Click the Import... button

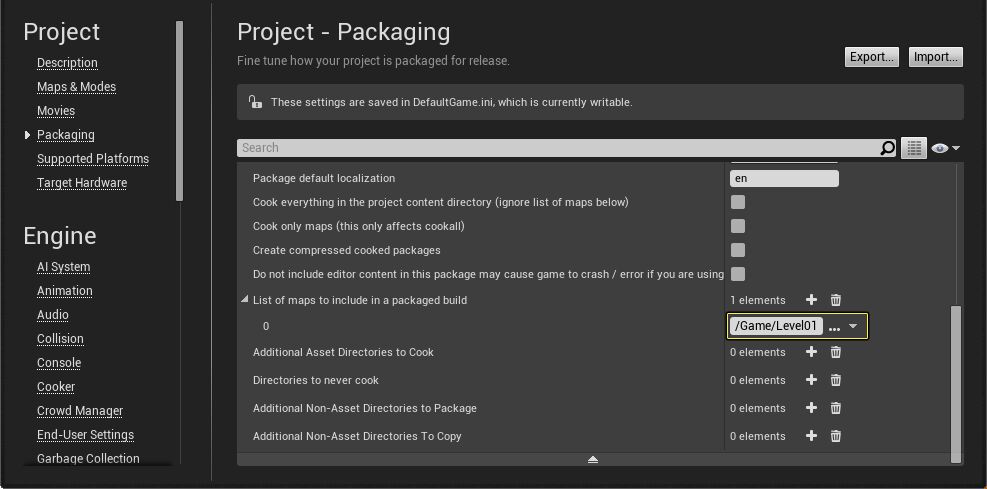click(936, 57)
